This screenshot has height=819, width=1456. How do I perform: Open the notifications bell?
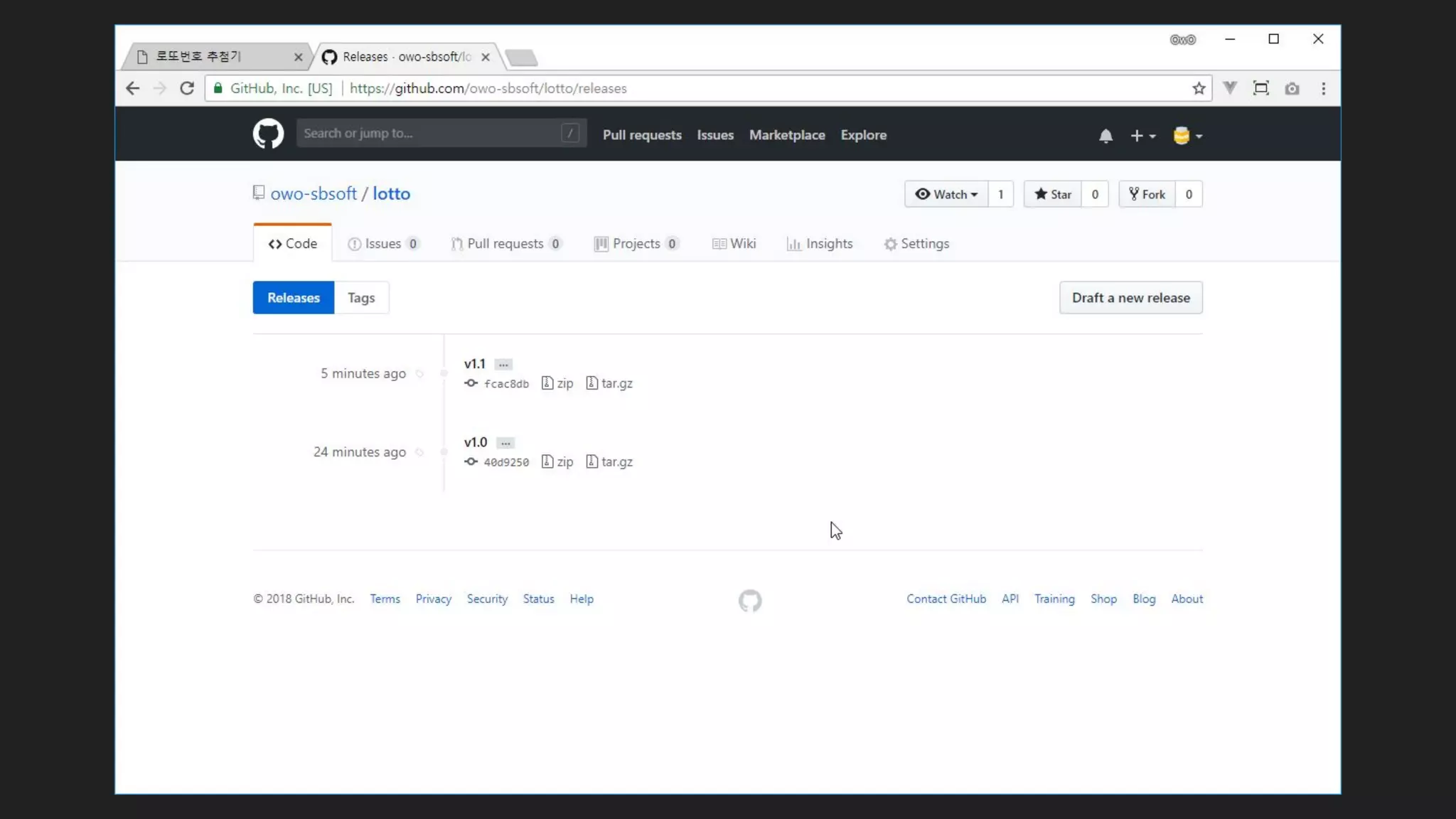coord(1105,136)
